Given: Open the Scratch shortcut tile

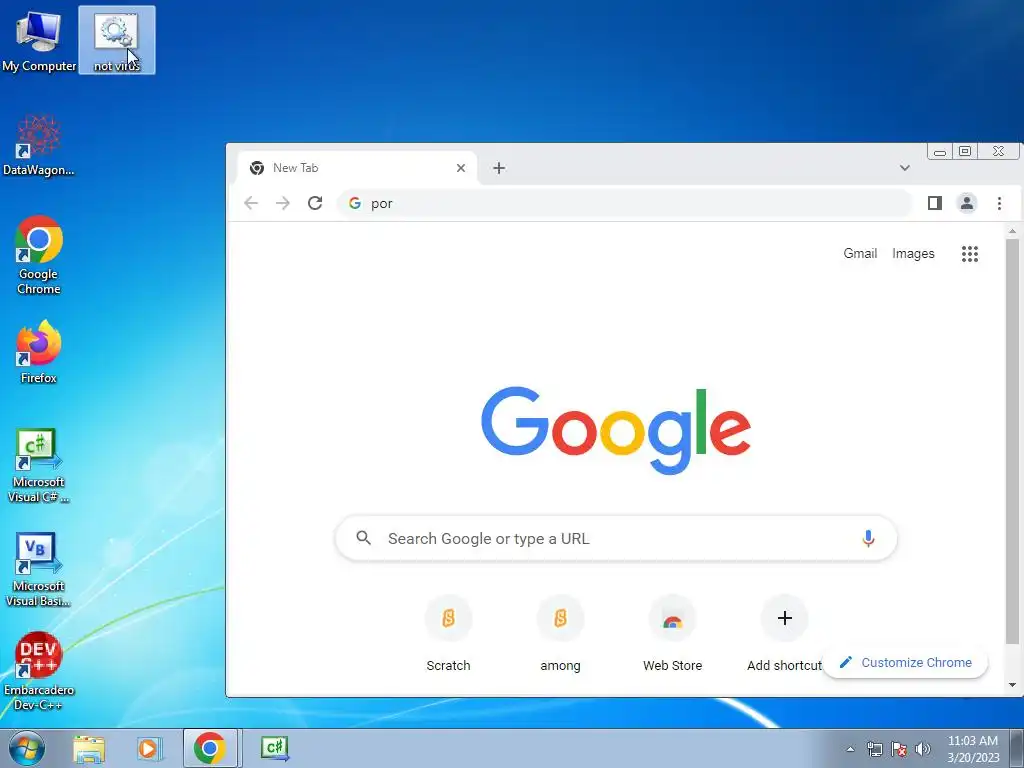Looking at the screenshot, I should click(448, 633).
